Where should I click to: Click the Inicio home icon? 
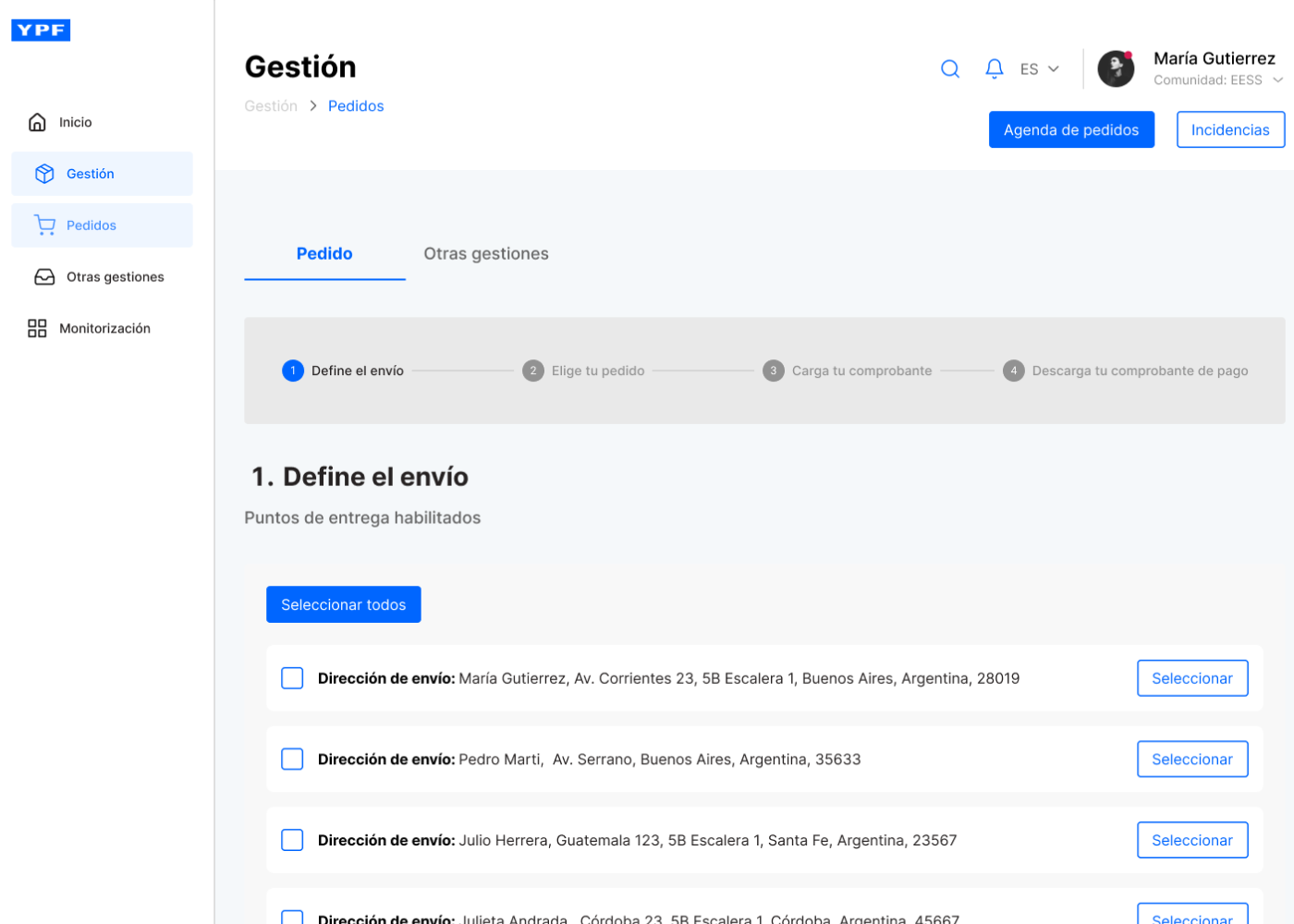click(x=37, y=122)
